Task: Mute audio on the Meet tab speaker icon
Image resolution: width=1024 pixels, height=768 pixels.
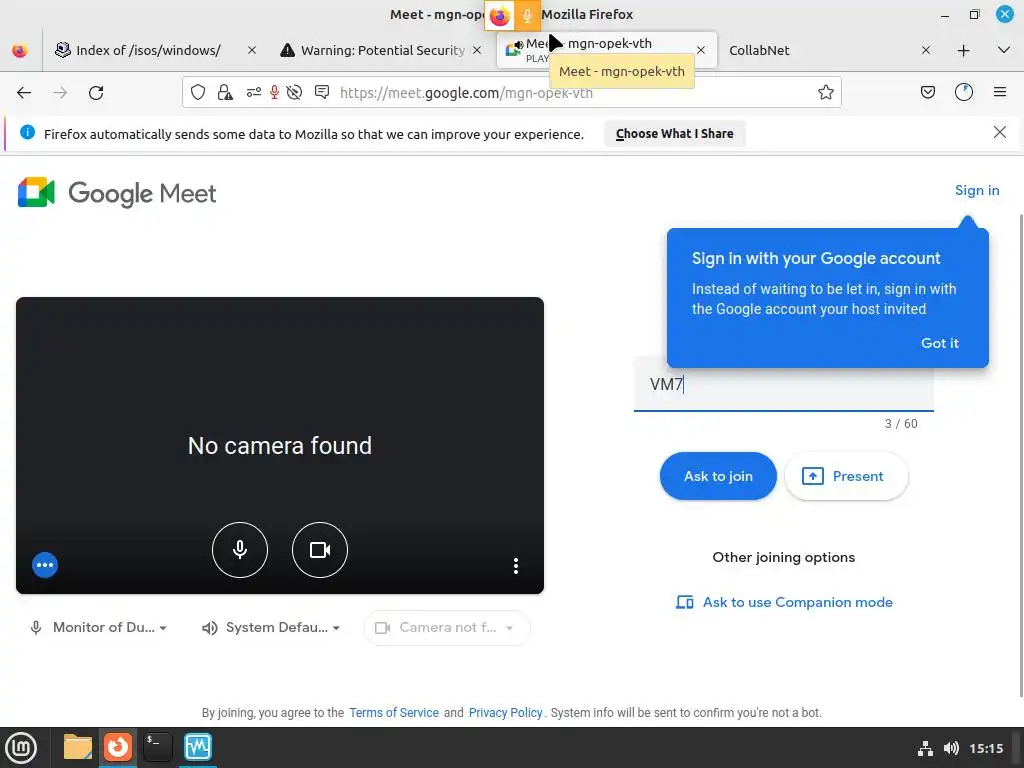Action: tap(519, 46)
